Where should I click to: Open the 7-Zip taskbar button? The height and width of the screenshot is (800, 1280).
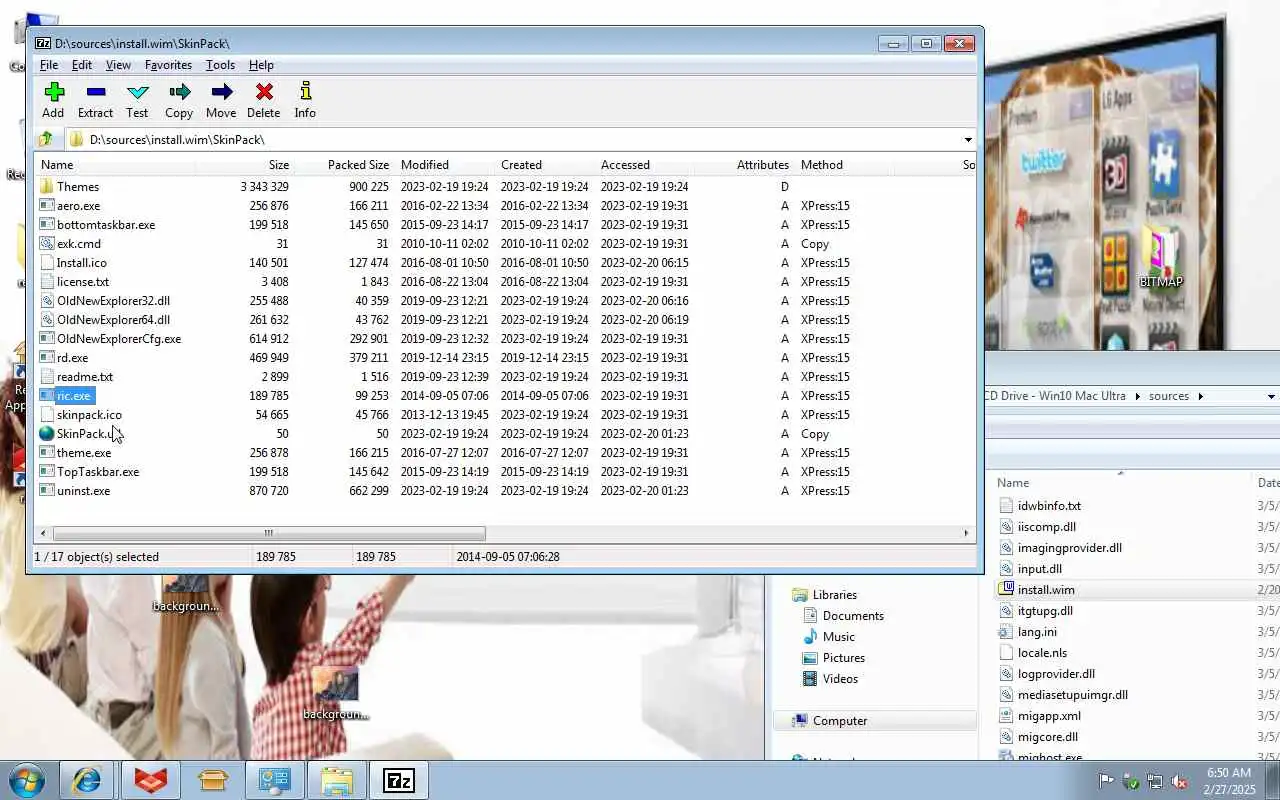pos(399,780)
